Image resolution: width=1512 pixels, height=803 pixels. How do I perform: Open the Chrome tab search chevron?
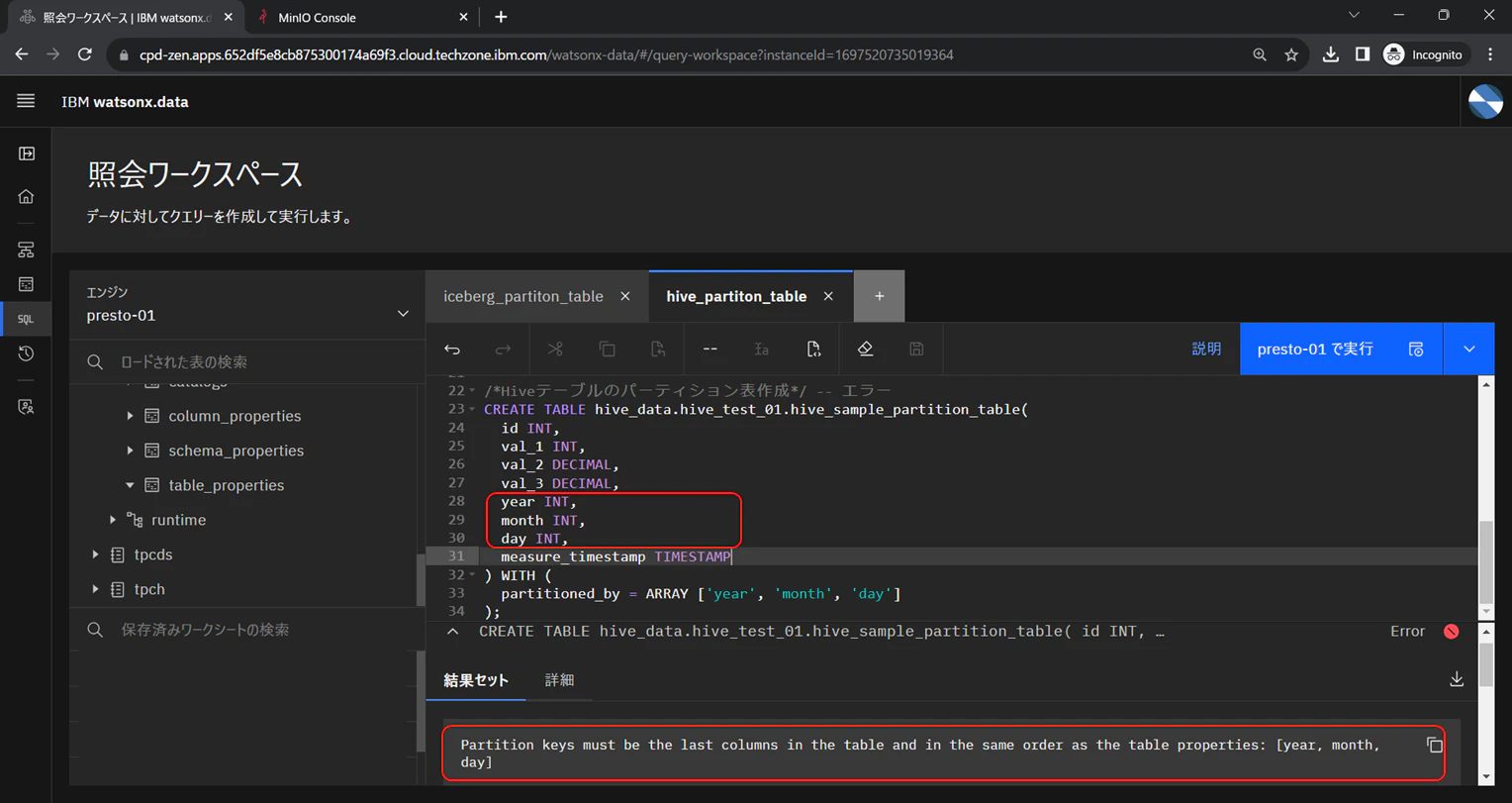coord(1354,16)
